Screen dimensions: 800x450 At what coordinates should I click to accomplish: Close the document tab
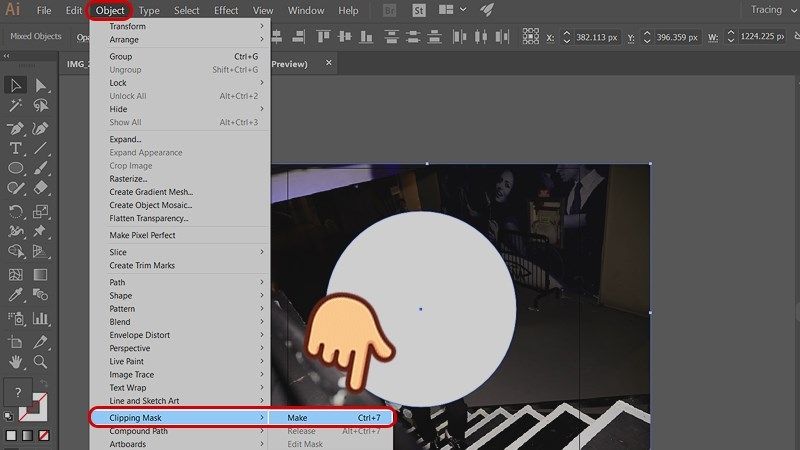(x=329, y=63)
